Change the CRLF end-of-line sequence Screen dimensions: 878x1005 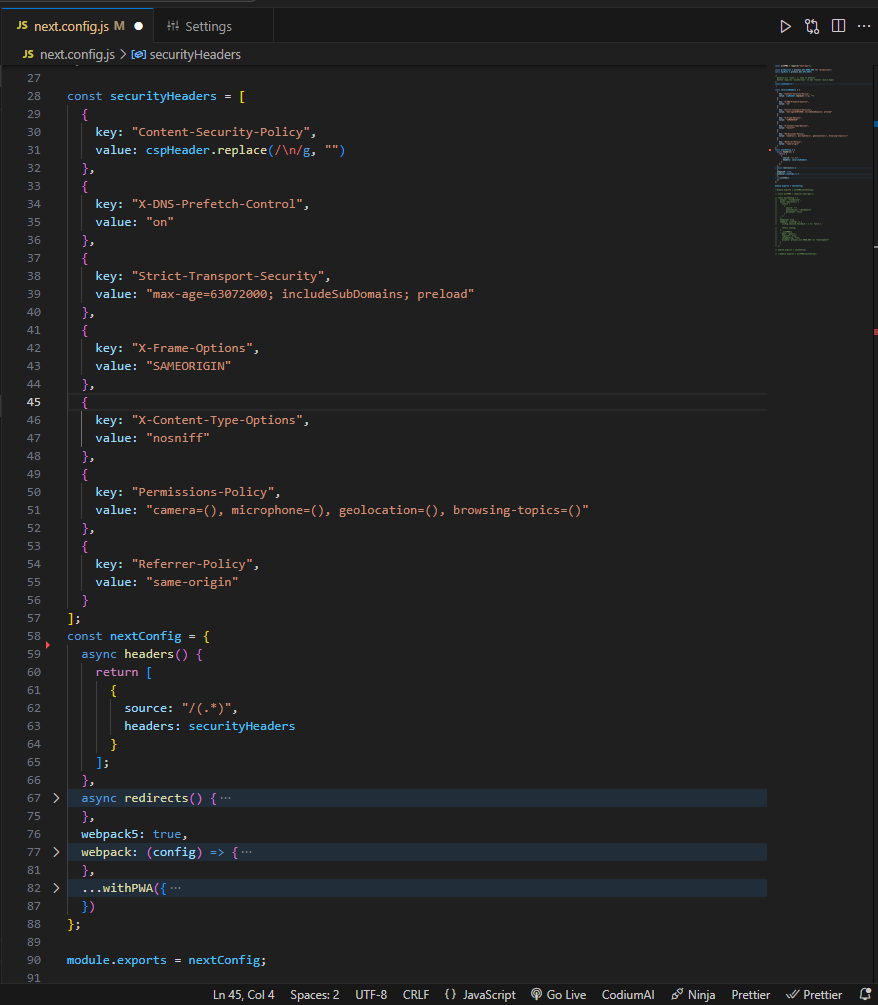pyautogui.click(x=416, y=994)
